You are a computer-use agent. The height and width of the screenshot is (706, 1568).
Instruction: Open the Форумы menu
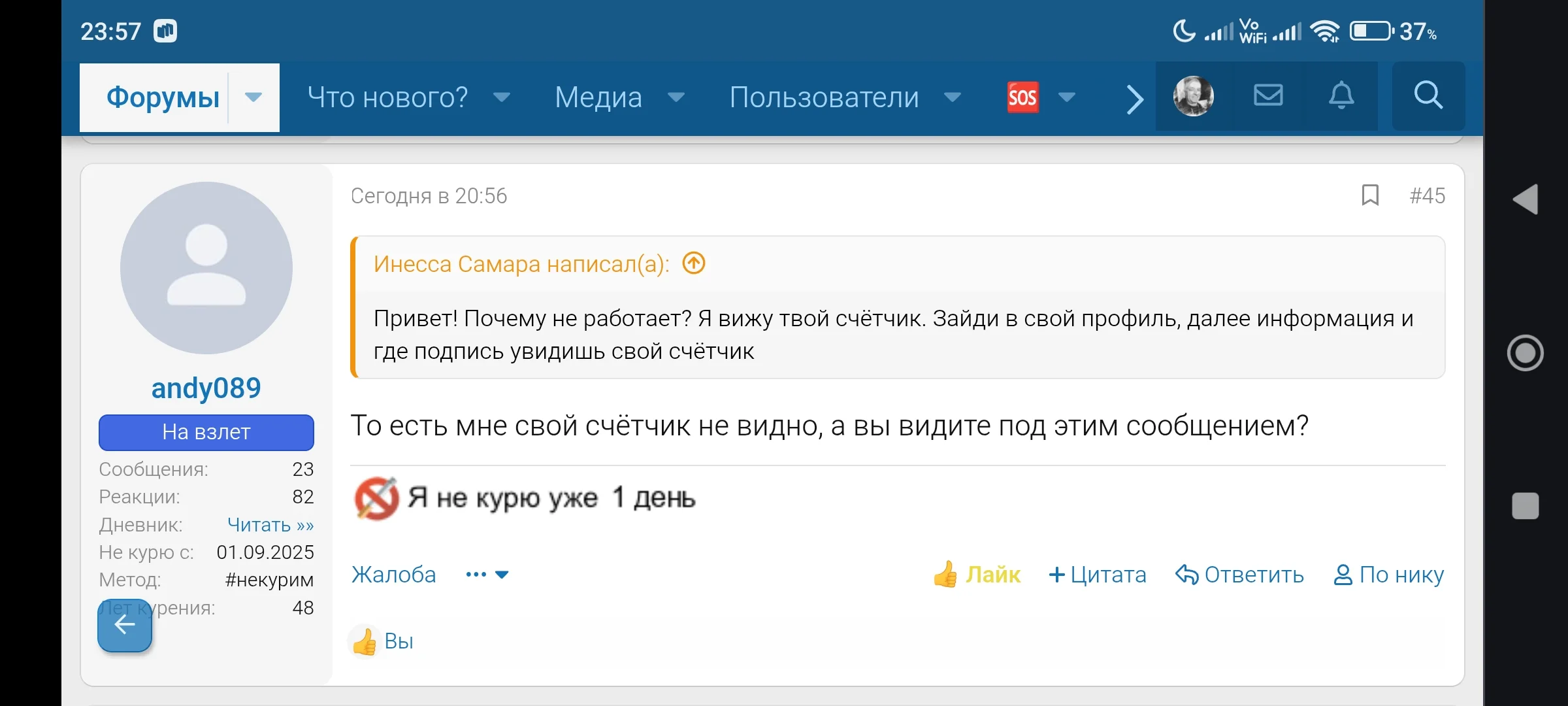(x=163, y=97)
